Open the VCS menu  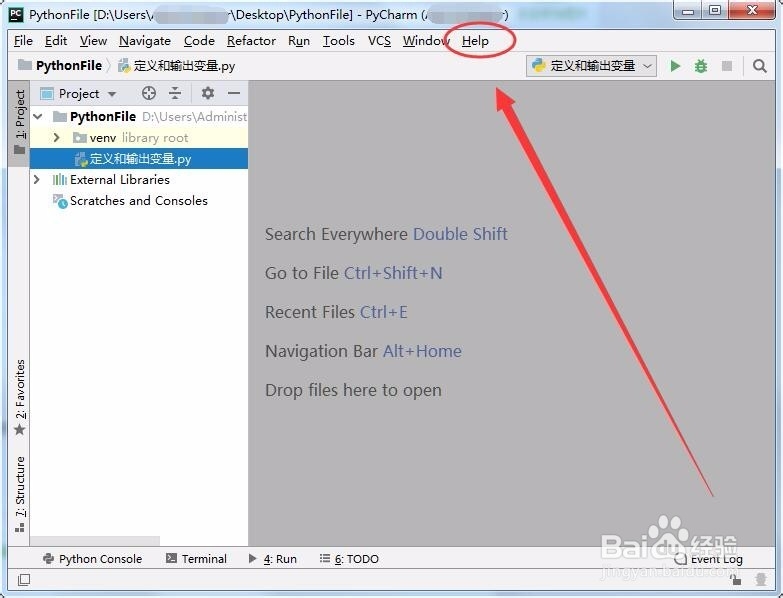point(380,41)
